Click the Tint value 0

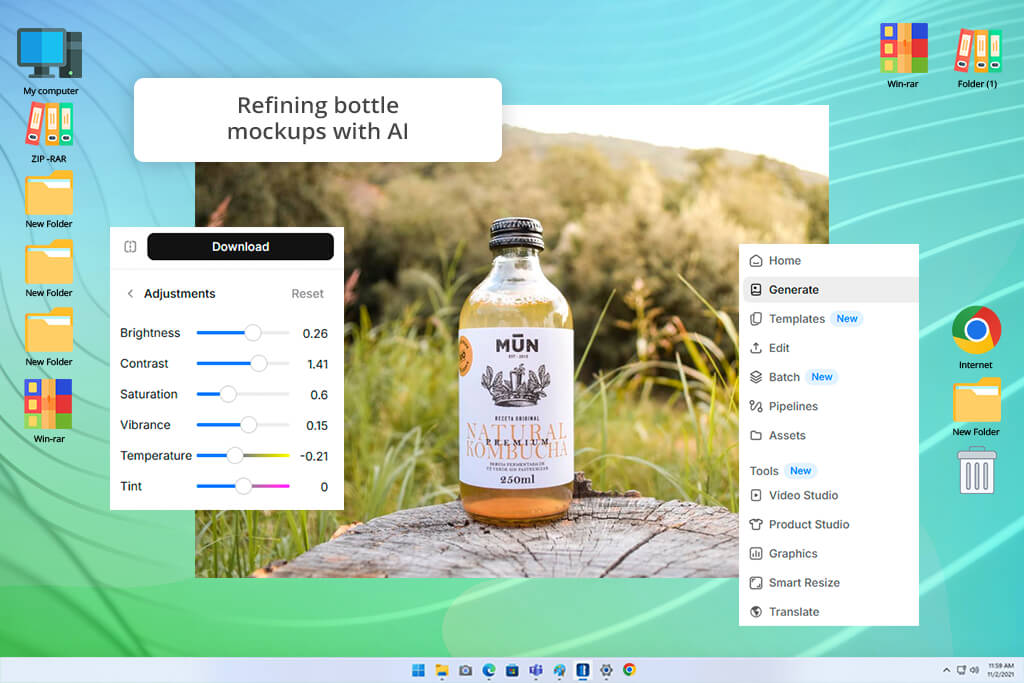pos(324,487)
